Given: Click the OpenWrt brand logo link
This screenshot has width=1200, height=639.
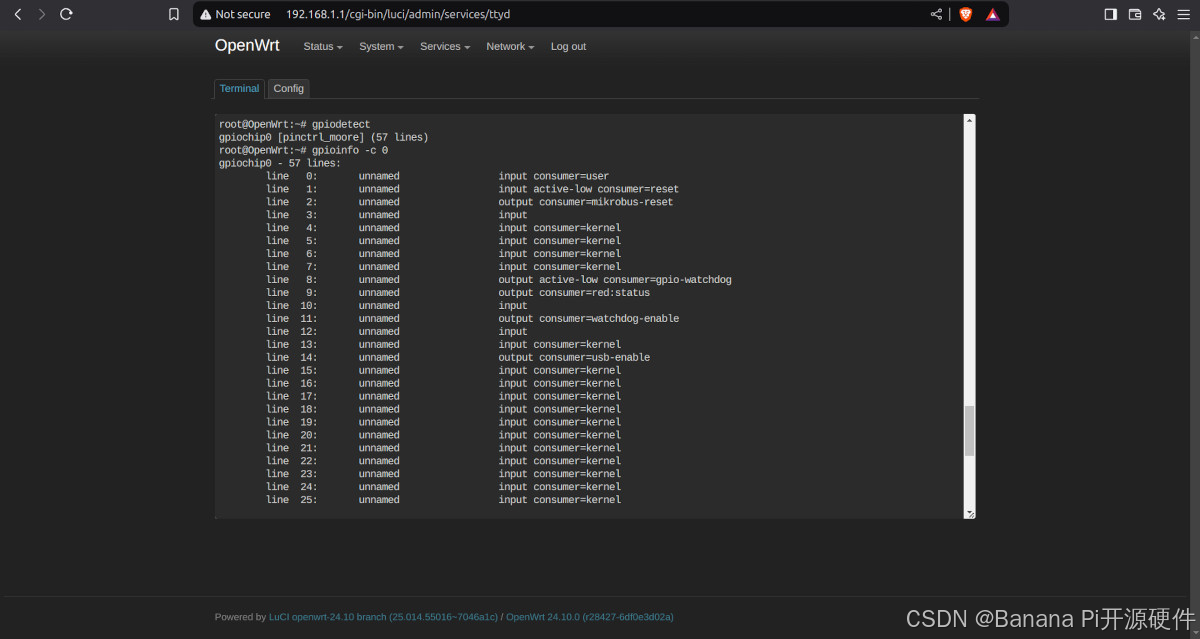Looking at the screenshot, I should (247, 46).
